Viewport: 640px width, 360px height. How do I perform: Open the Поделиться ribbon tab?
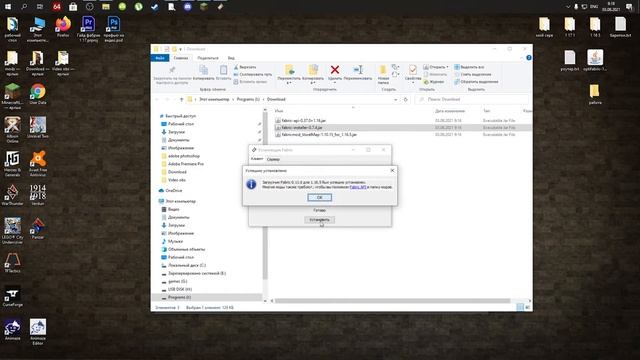click(x=208, y=58)
